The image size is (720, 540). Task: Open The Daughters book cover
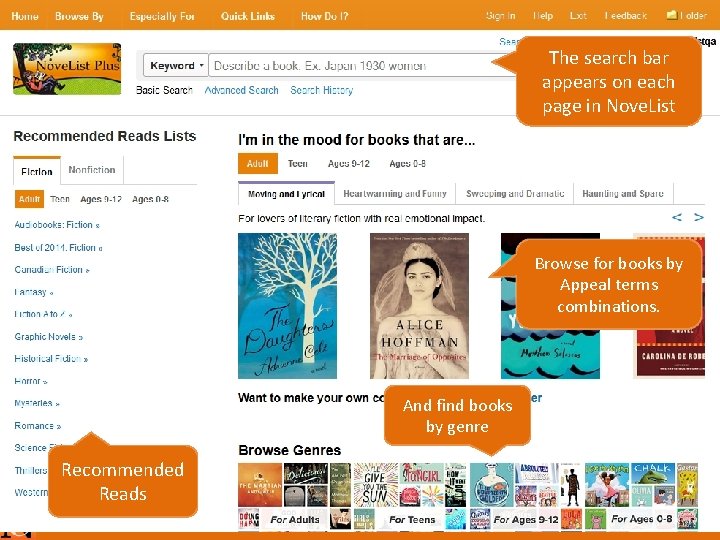point(287,306)
